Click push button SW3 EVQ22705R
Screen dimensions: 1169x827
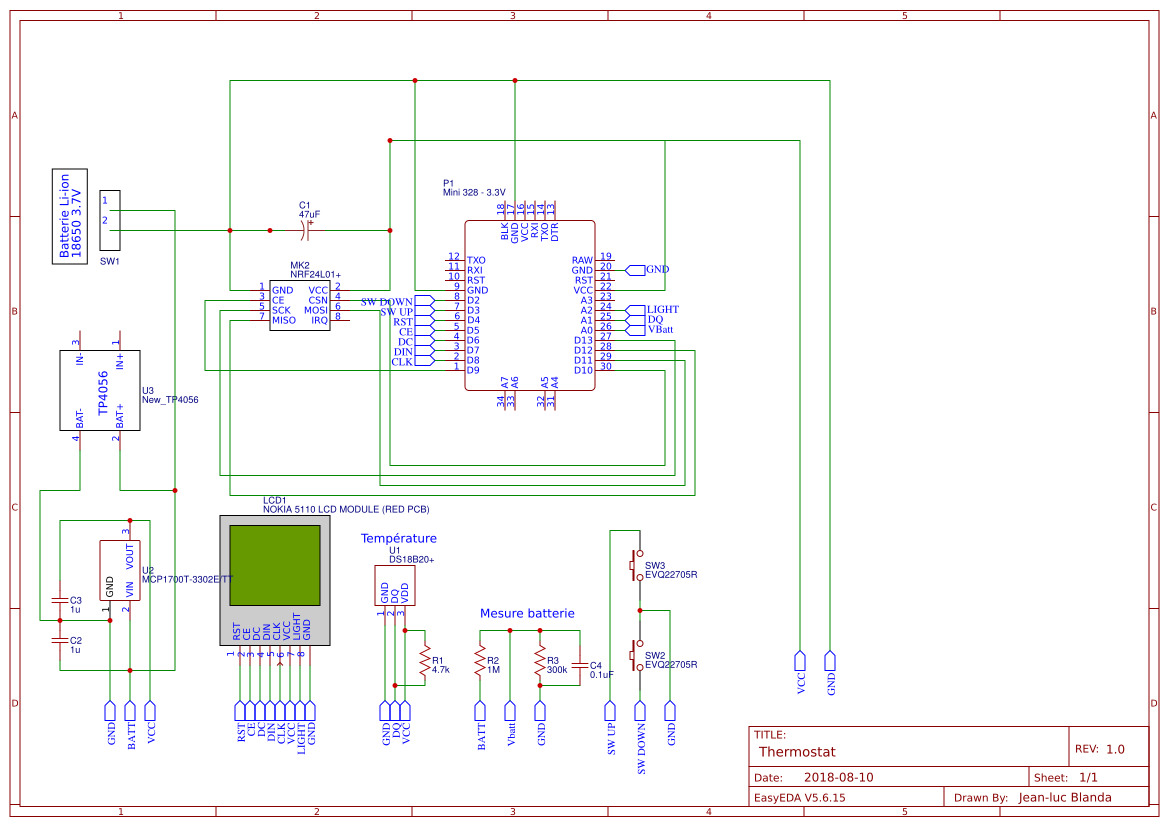pos(635,565)
